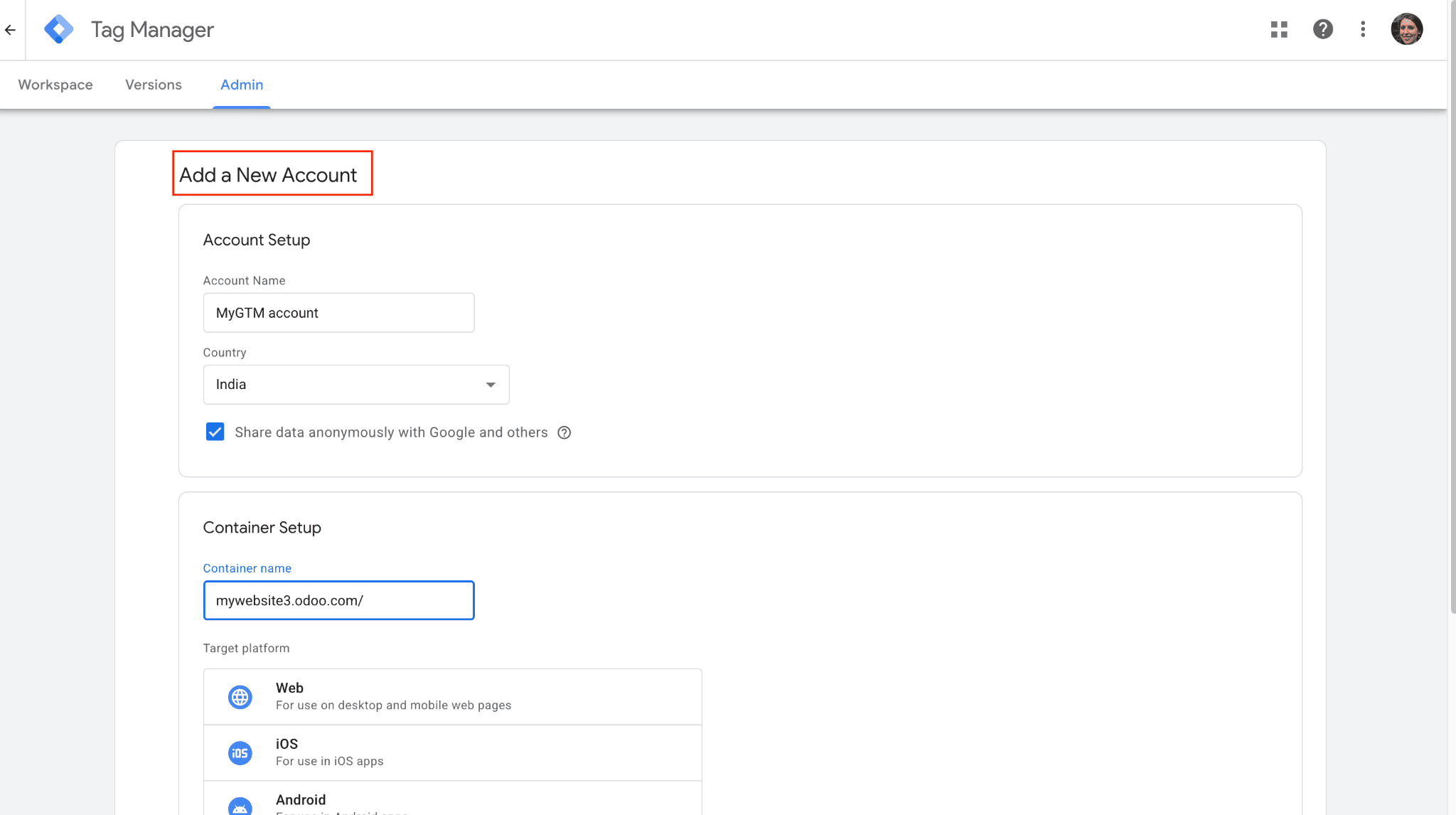Switch to the Workspace tab
The height and width of the screenshot is (815, 1456).
pyautogui.click(x=55, y=85)
